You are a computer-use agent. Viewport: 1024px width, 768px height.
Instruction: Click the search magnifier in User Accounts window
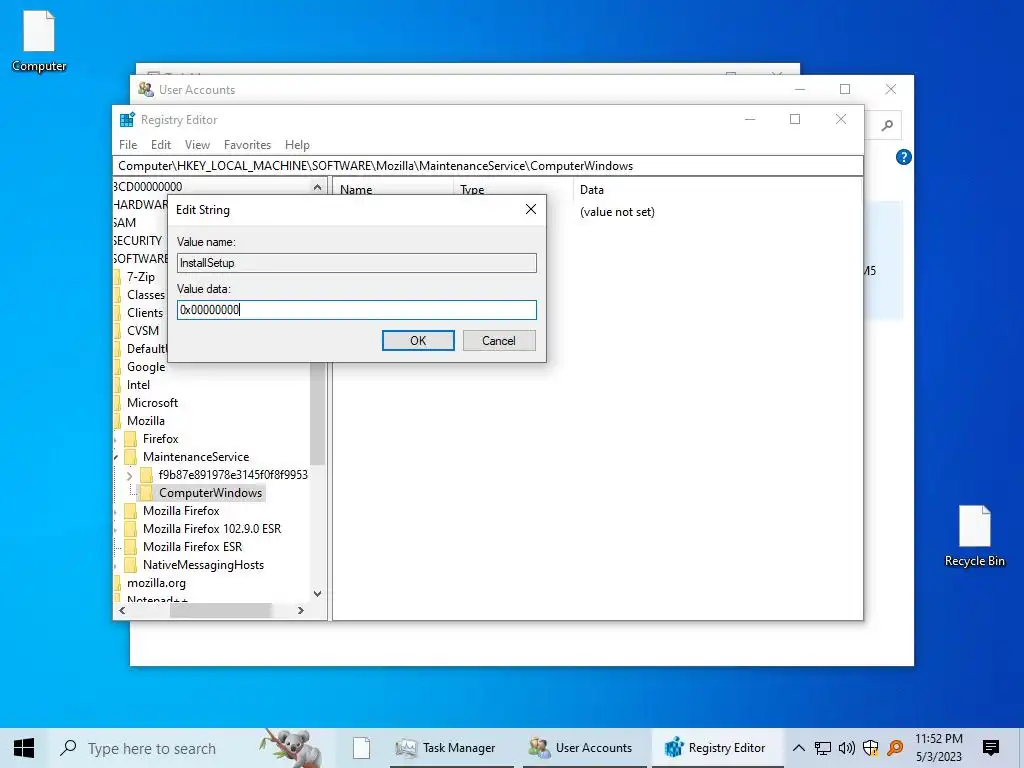click(887, 125)
